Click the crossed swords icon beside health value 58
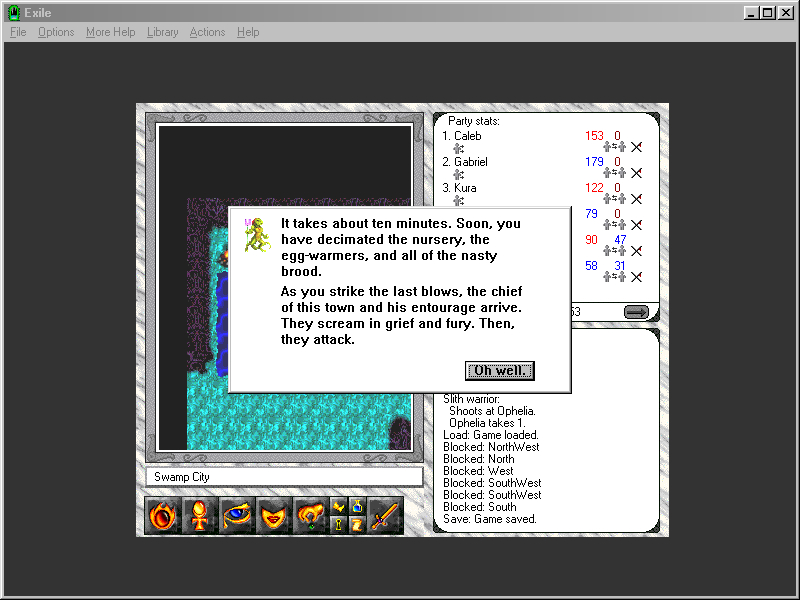 point(636,277)
